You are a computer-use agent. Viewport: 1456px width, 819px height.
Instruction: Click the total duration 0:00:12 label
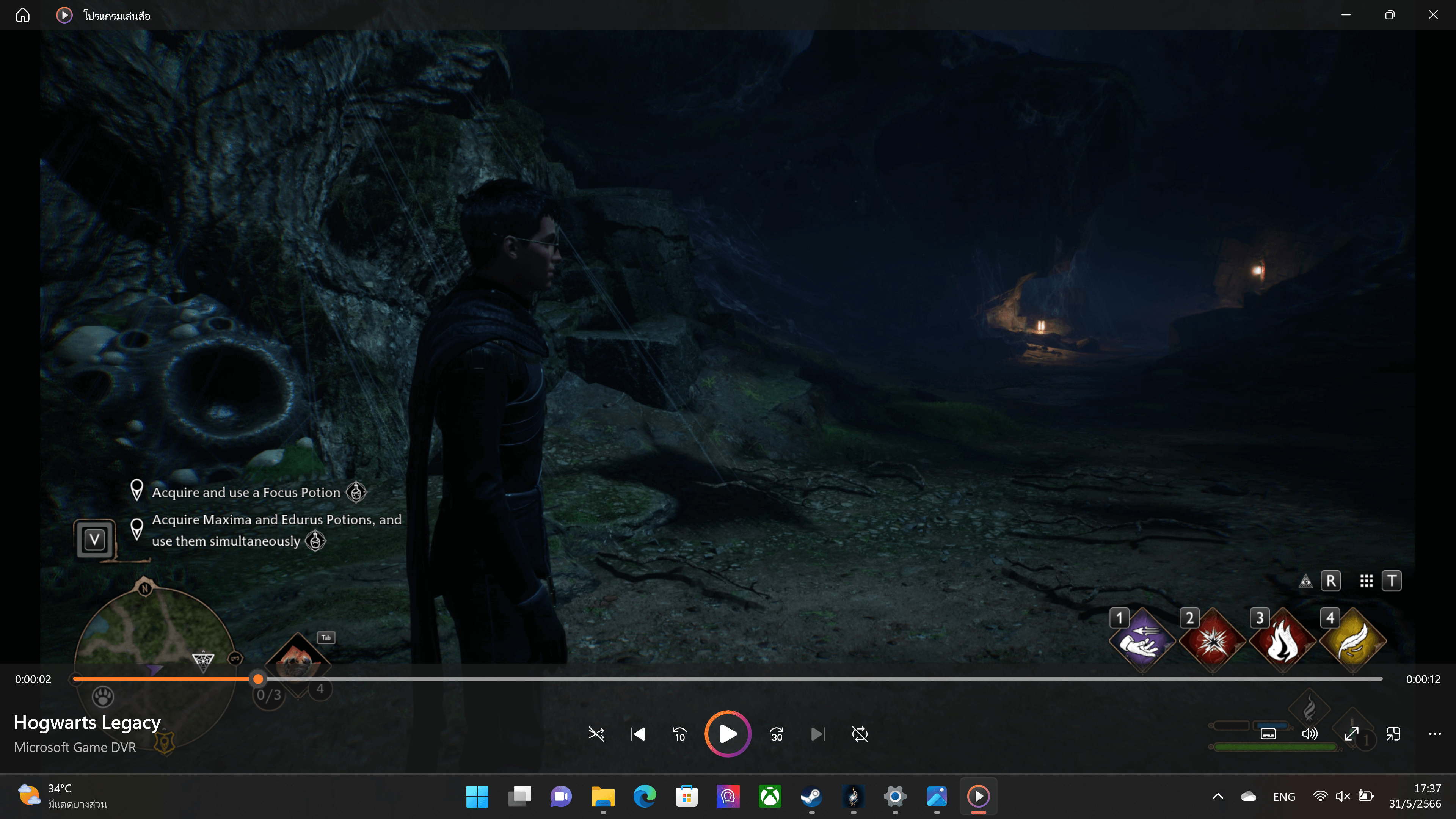1423,679
